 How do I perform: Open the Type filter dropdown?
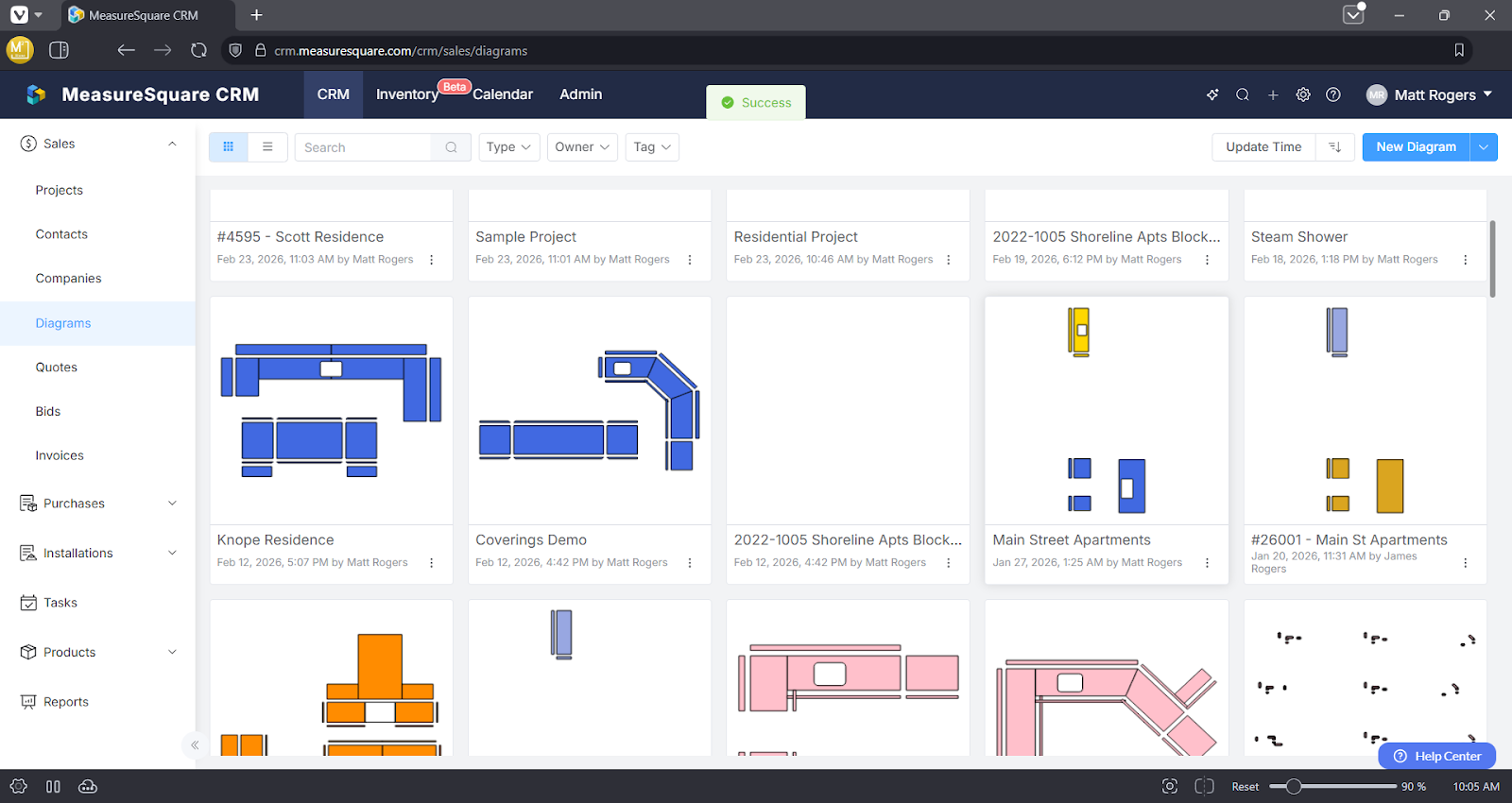pyautogui.click(x=508, y=147)
